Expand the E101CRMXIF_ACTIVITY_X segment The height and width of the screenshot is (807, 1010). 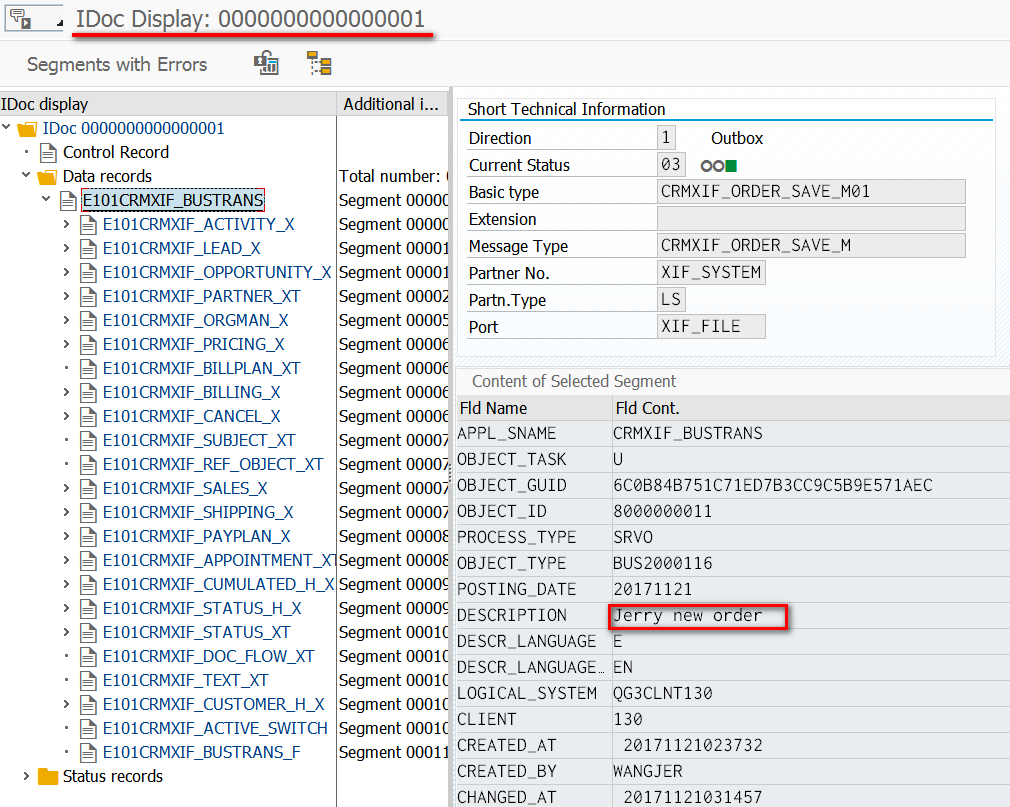66,224
